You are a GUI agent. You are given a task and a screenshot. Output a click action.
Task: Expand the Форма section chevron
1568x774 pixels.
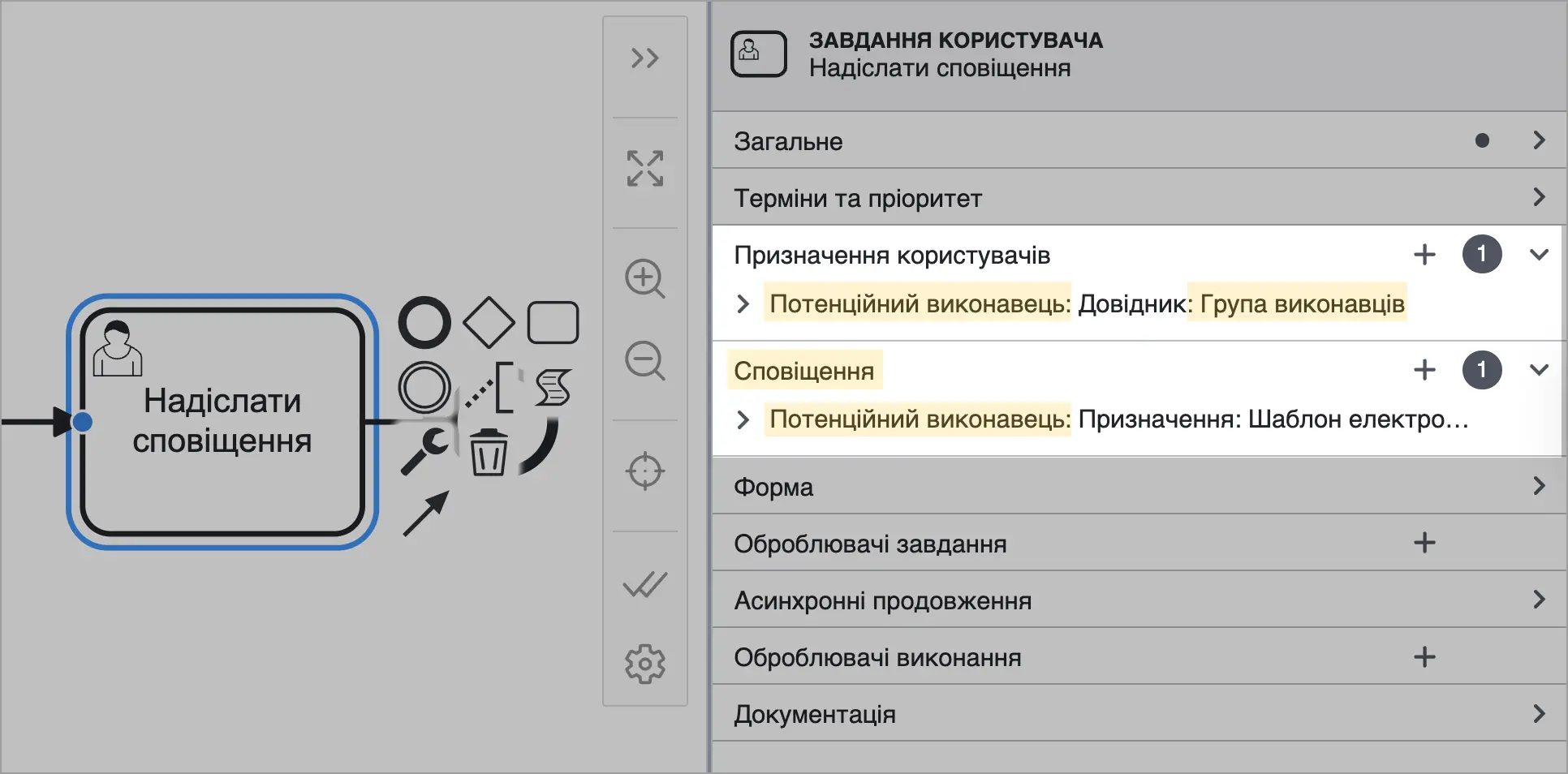click(x=1539, y=486)
